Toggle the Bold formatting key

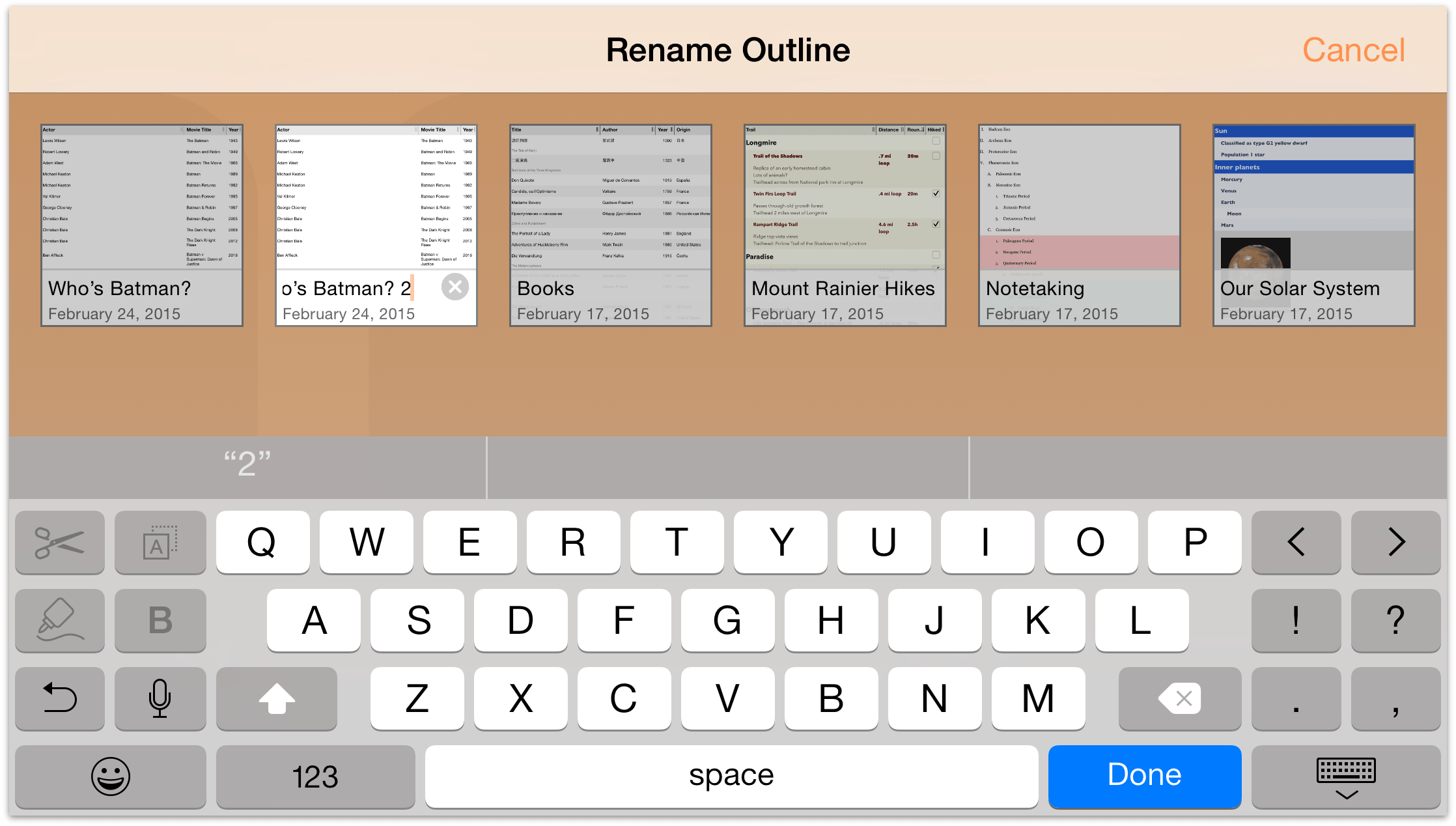coord(160,620)
